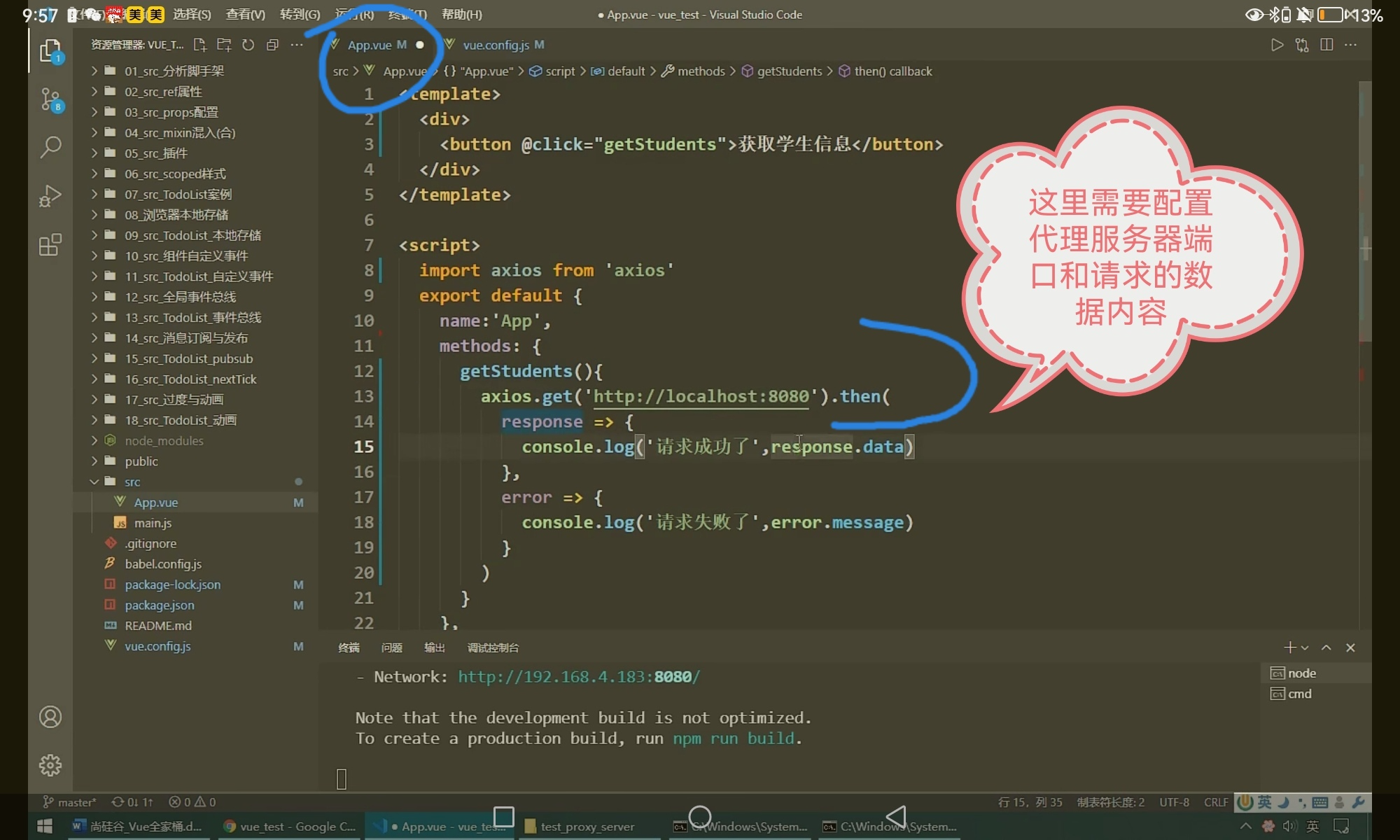This screenshot has width=1400, height=840.
Task: Open the new terminal dropdown arrow
Action: point(1305,647)
